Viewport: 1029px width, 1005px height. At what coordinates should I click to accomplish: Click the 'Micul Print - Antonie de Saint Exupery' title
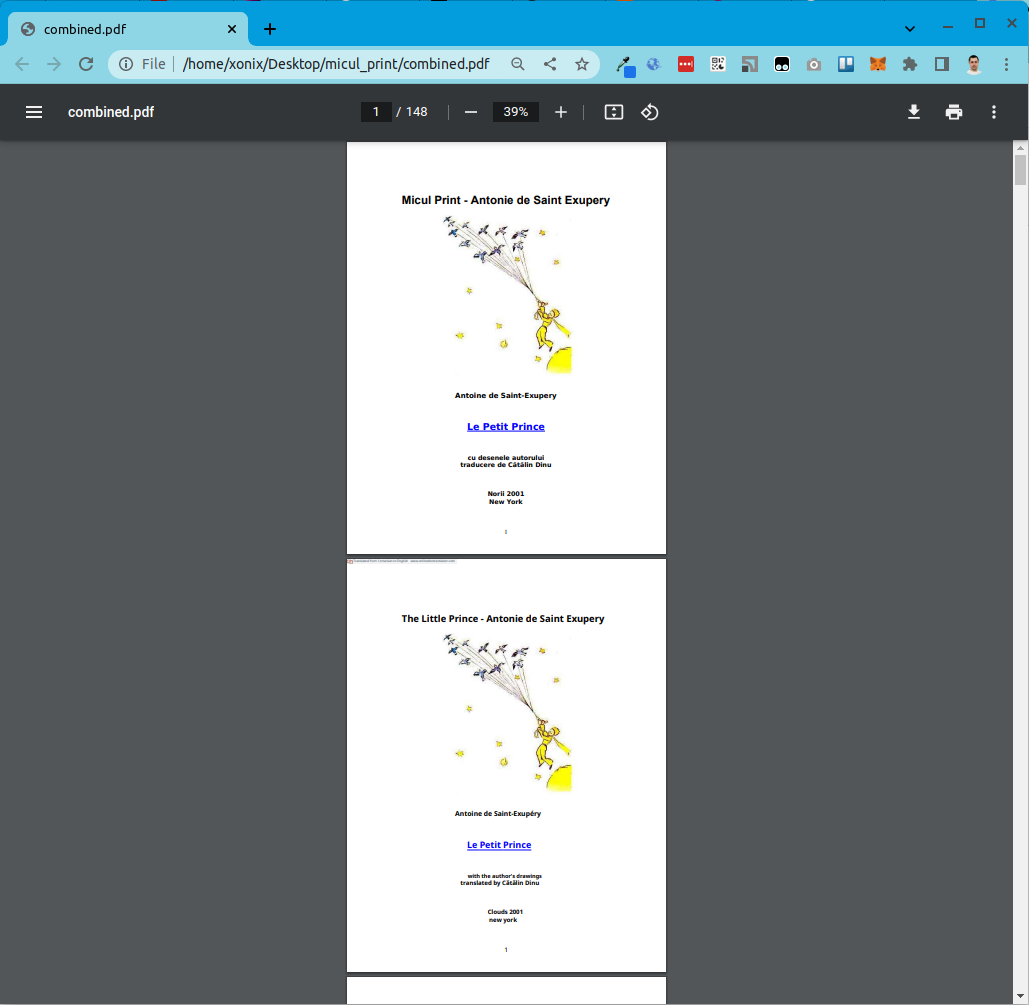(505, 200)
